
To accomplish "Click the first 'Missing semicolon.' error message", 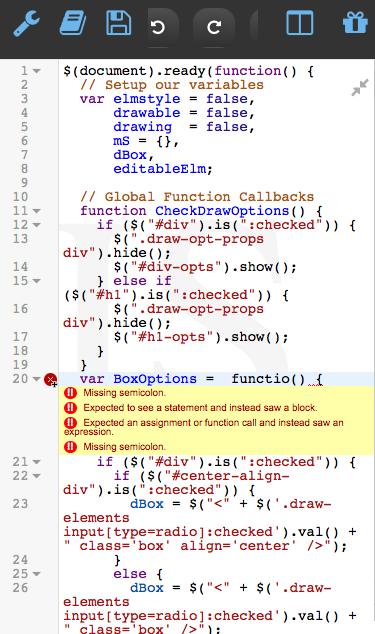I will [x=125, y=393].
